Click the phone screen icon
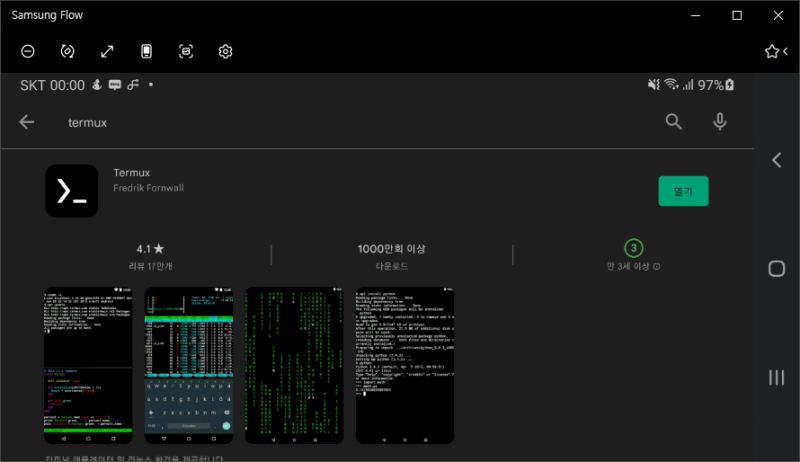This screenshot has width=800, height=462. click(146, 52)
